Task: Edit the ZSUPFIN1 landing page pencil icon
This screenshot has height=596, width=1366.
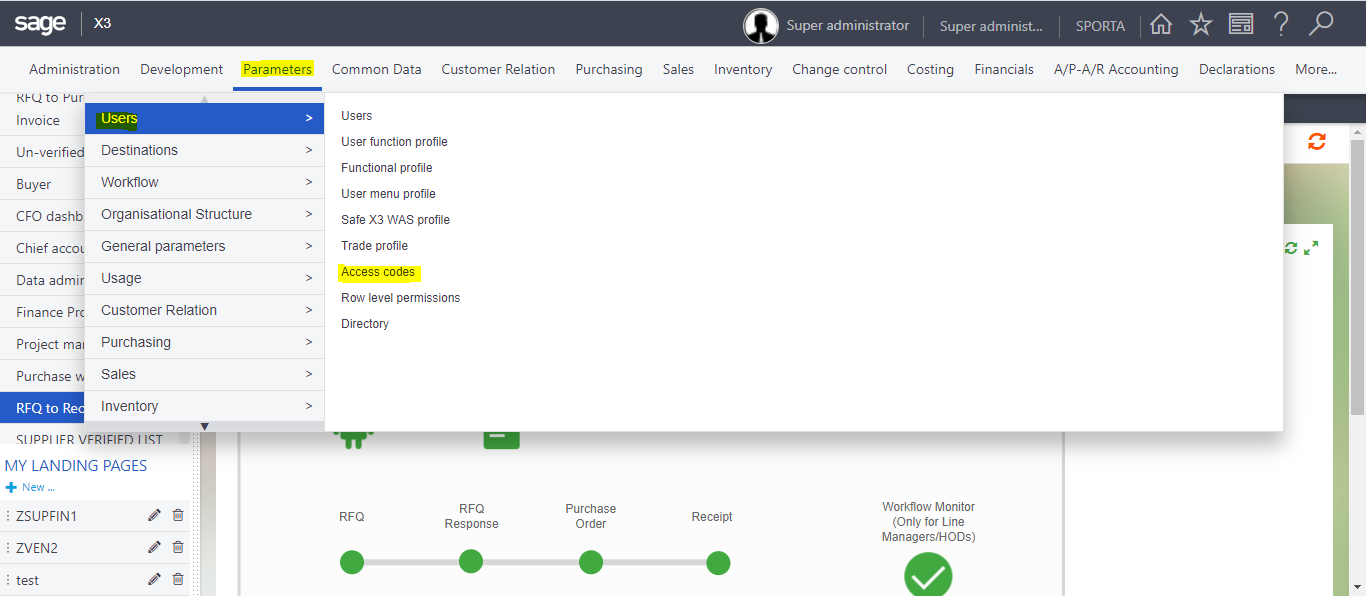Action: tap(154, 514)
